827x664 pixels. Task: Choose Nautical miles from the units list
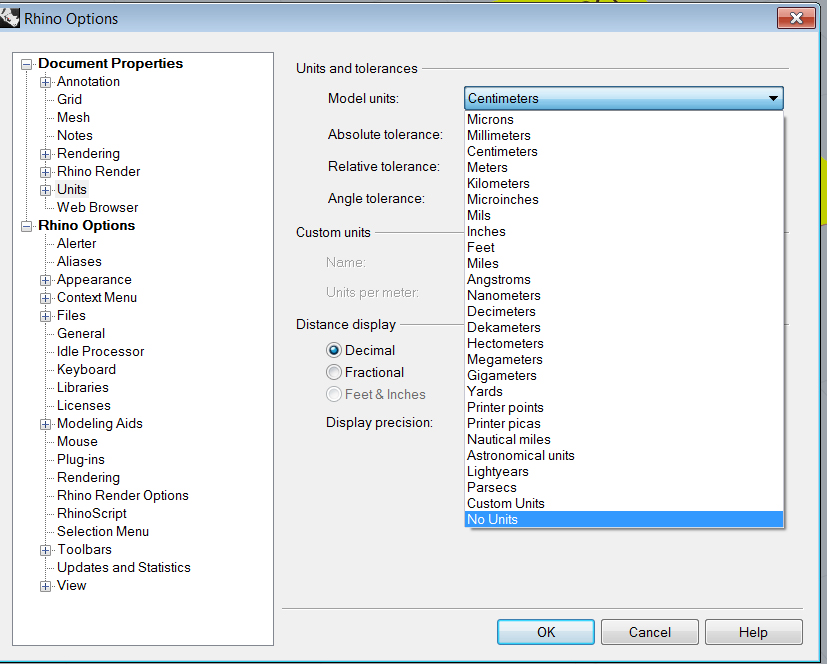point(623,439)
